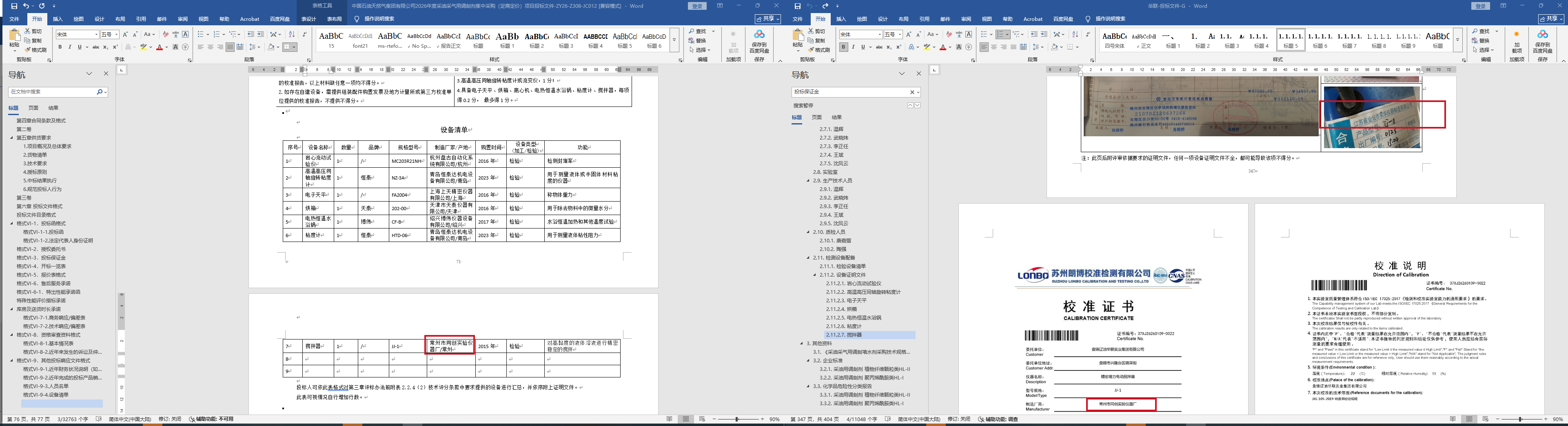
Task: Center-align text in the left window
Action: [211, 47]
